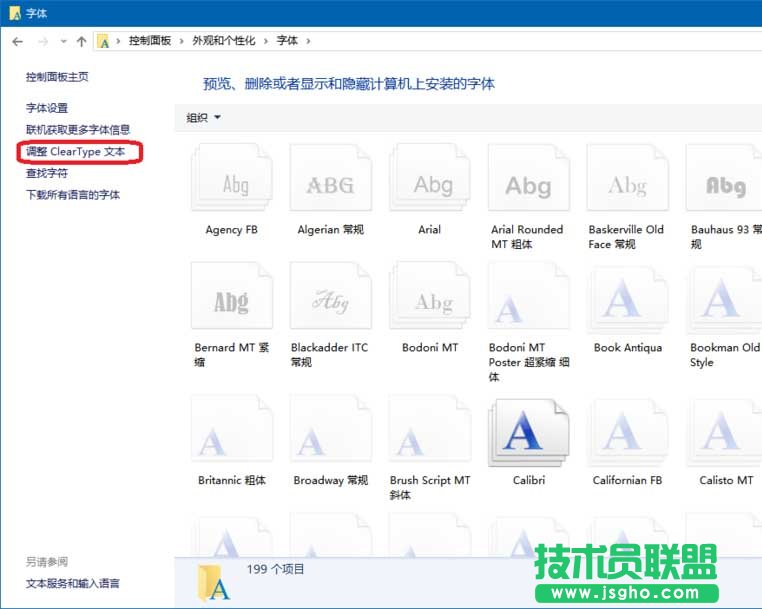The width and height of the screenshot is (762, 609).
Task: Select the Bauhaus 93 font icon
Action: coord(724,177)
